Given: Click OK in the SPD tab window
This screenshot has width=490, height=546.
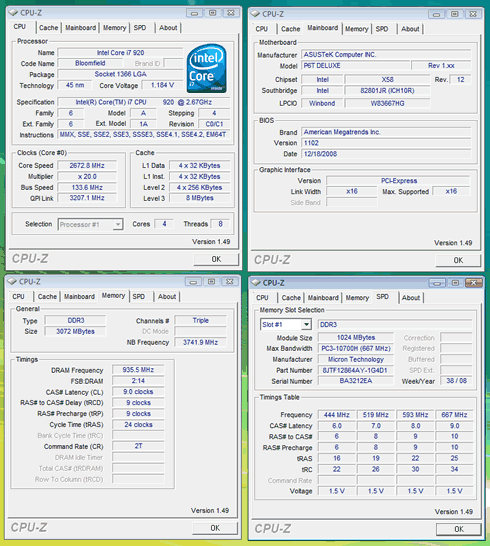Looking at the screenshot, I should tap(459, 529).
